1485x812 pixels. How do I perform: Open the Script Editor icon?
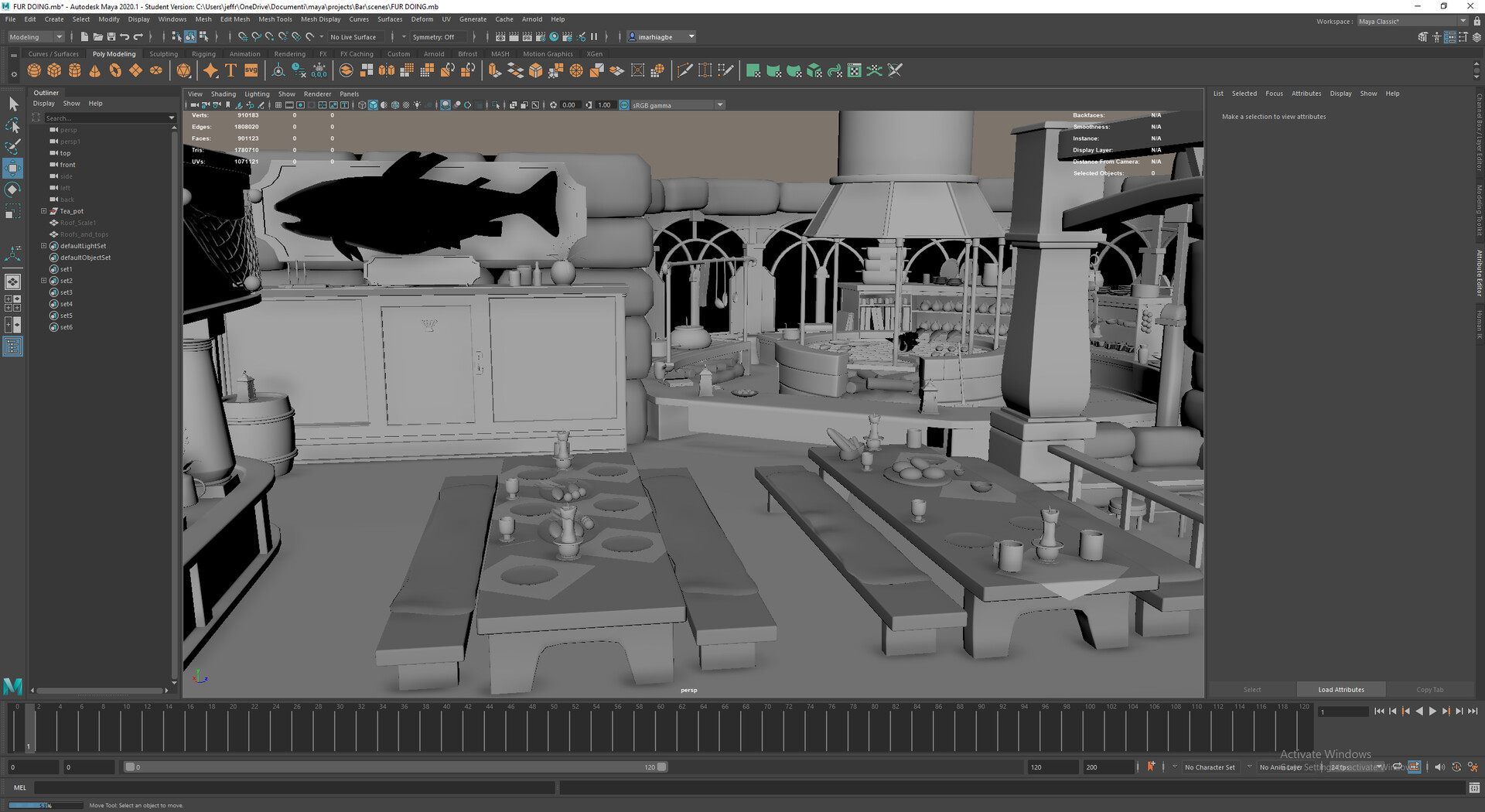pos(1474,787)
